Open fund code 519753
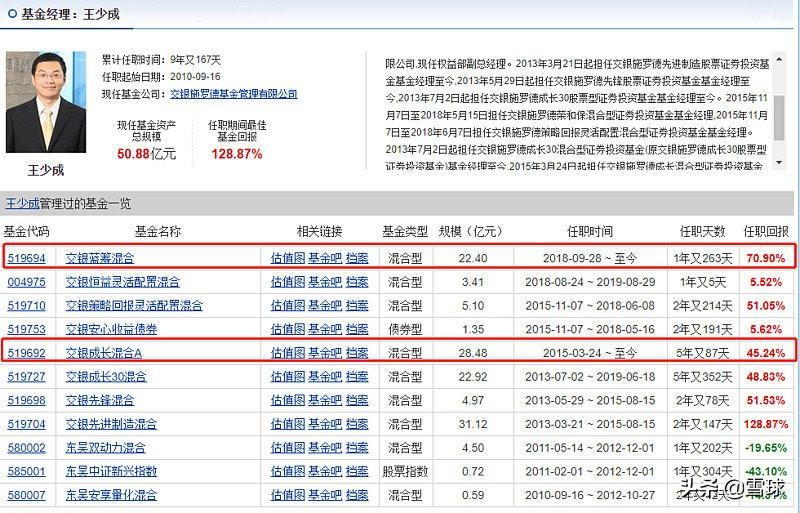The width and height of the screenshot is (800, 513). (x=27, y=329)
